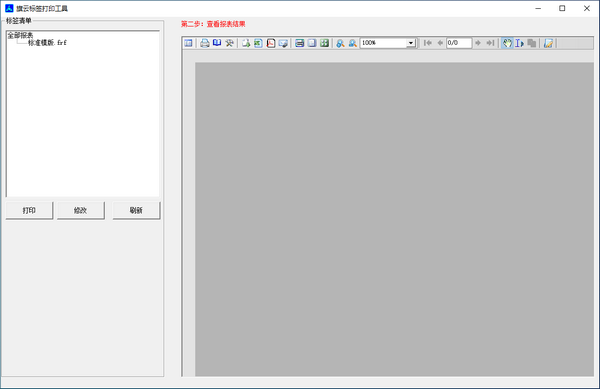Click the 刷新 button

click(x=136, y=210)
